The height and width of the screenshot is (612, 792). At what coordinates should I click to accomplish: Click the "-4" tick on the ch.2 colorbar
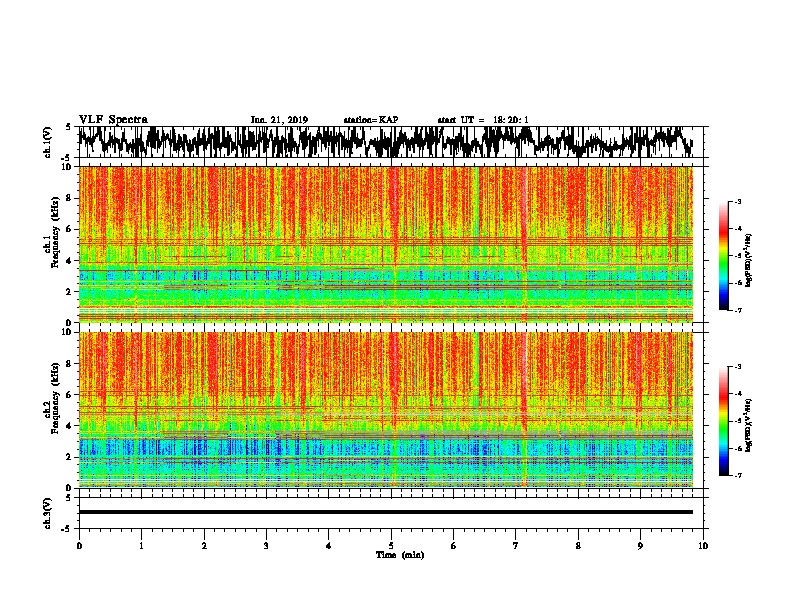click(x=737, y=393)
